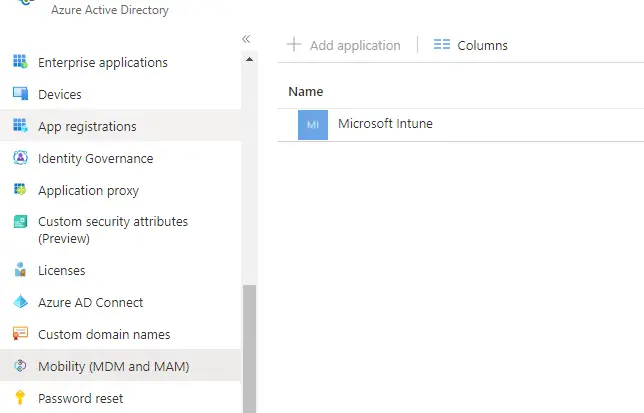Screen dimensions: 644x413
Task: Open Custom security attributes (Preview)
Action: [120, 230]
